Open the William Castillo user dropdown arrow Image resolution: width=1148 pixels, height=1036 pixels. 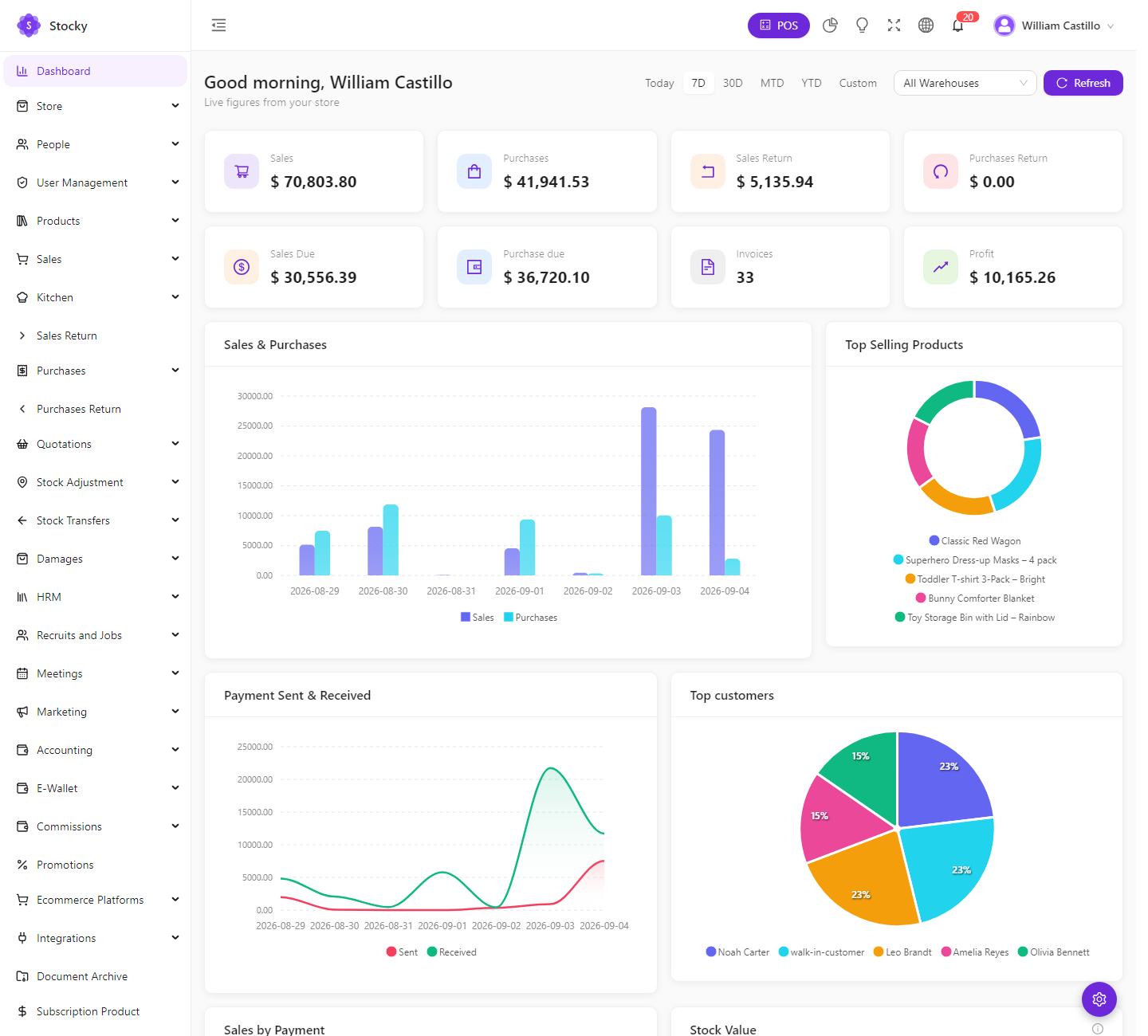1111,26
